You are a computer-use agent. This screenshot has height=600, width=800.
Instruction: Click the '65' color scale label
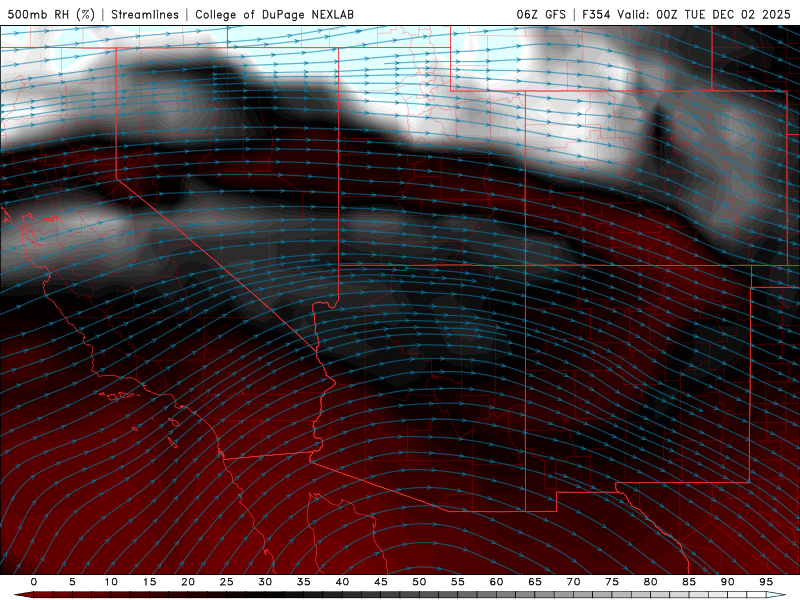[535, 582]
